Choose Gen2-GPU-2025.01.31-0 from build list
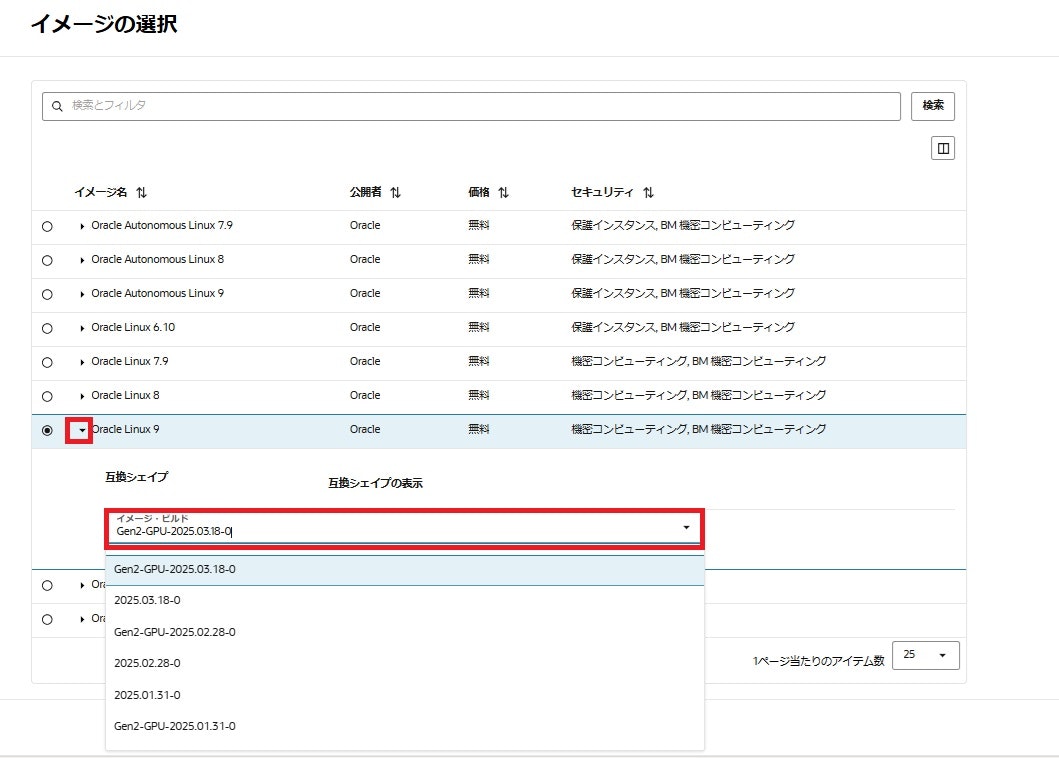This screenshot has width=1059, height=758. [405, 726]
